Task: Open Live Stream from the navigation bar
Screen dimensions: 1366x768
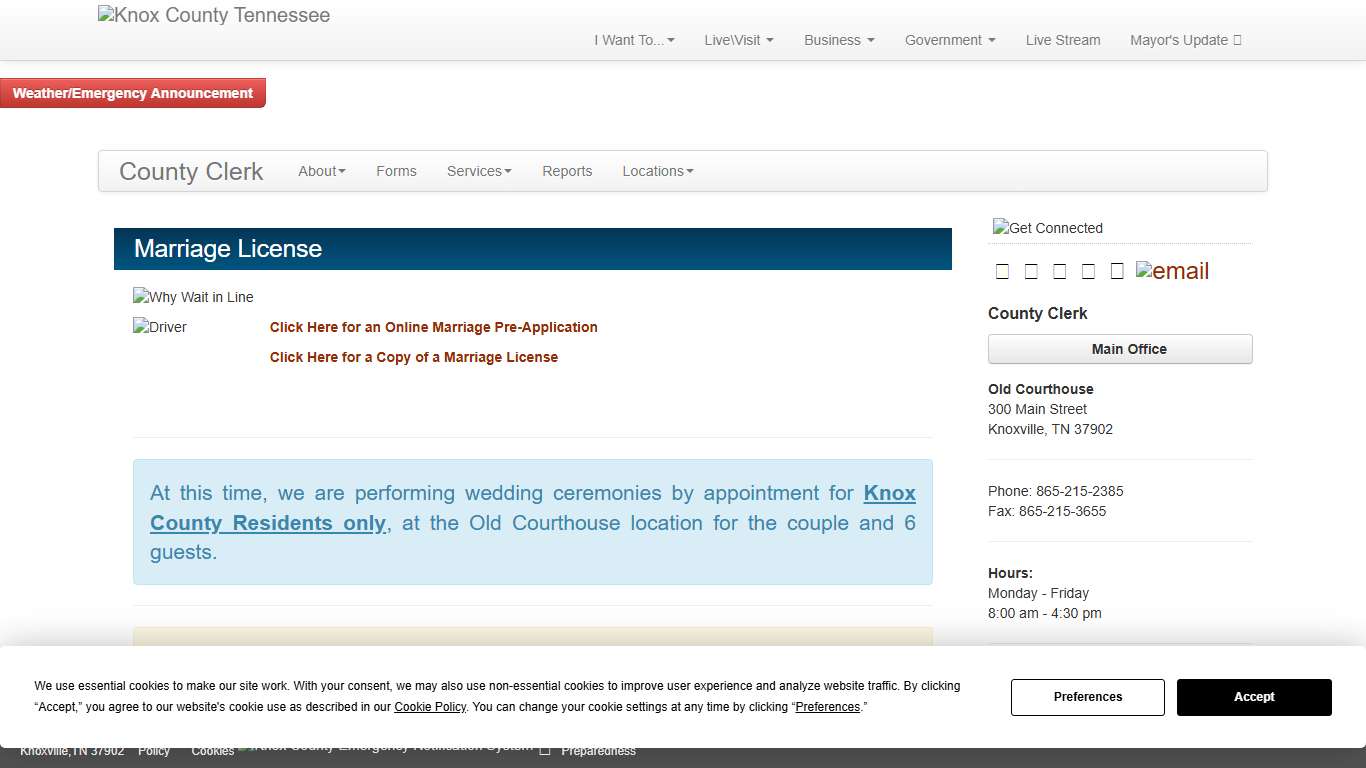Action: (1063, 40)
